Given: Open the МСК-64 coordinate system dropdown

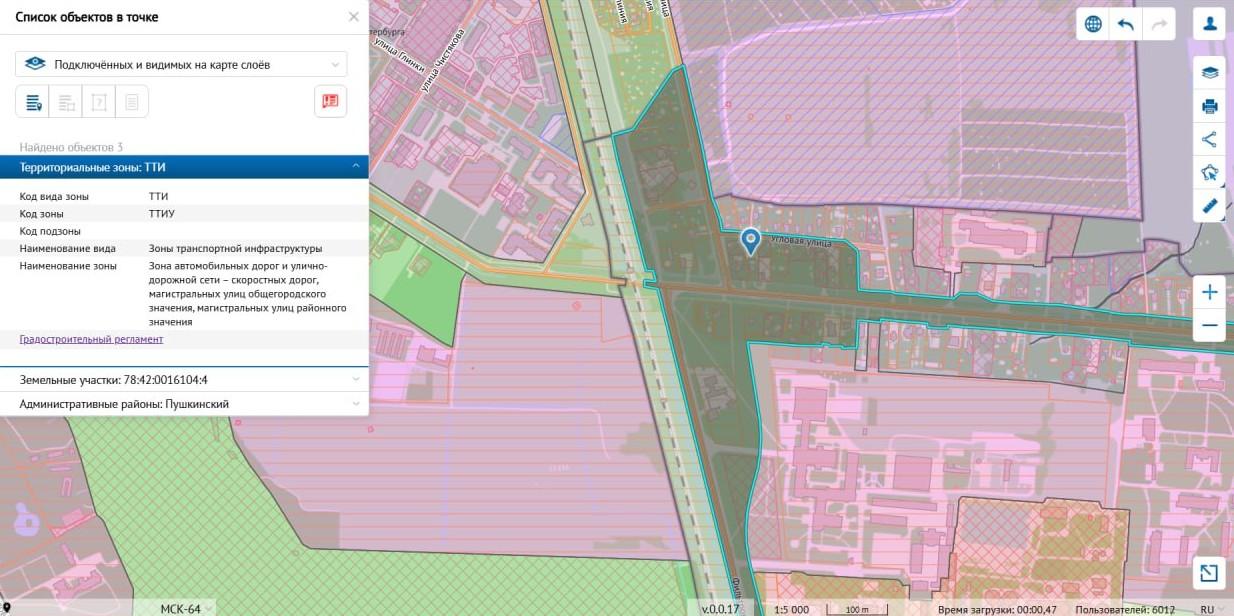Looking at the screenshot, I should point(181,609).
